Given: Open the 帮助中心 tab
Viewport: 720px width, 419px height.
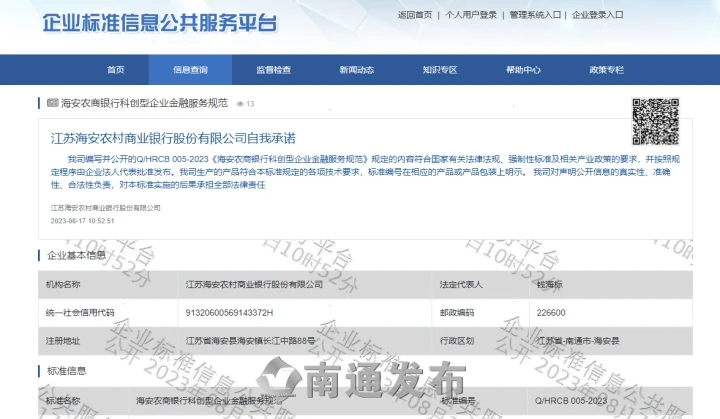Looking at the screenshot, I should (x=523, y=70).
